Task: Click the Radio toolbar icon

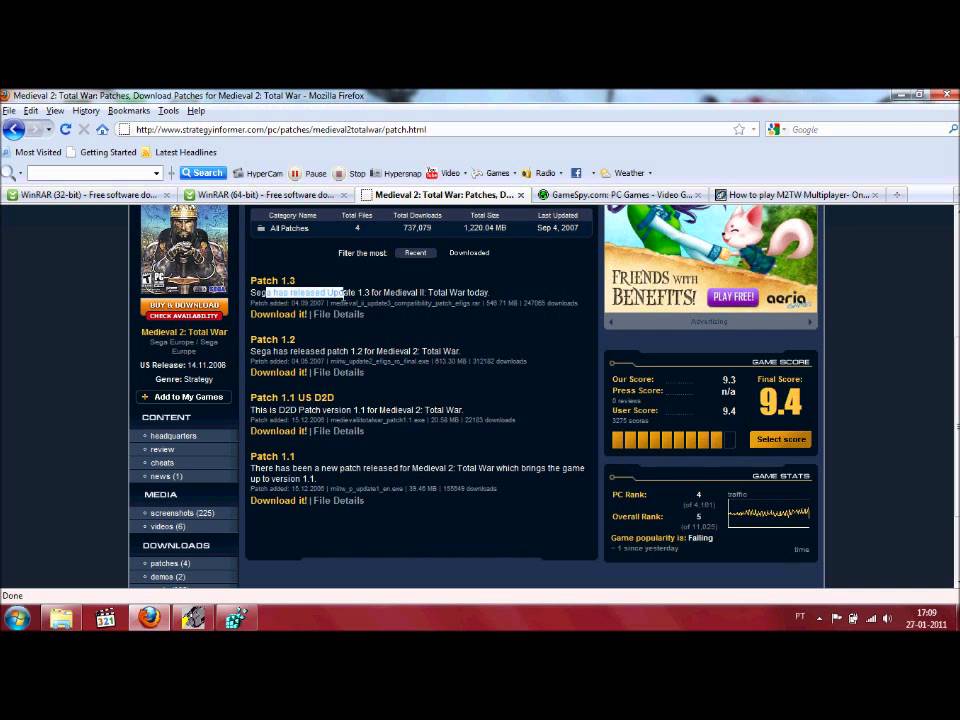Action: tap(527, 173)
